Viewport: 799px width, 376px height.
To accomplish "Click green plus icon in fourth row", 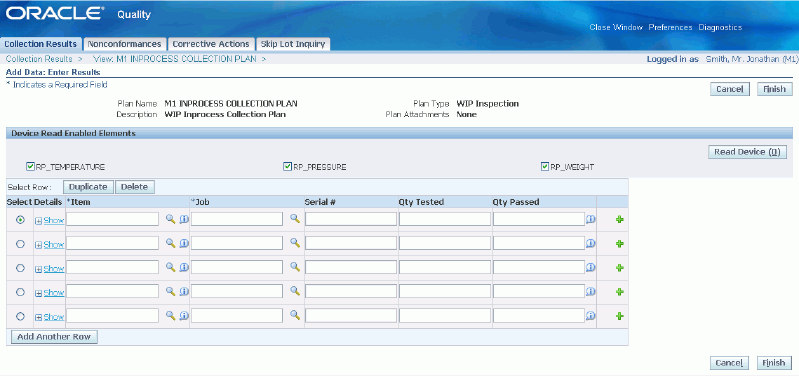I will [x=620, y=292].
